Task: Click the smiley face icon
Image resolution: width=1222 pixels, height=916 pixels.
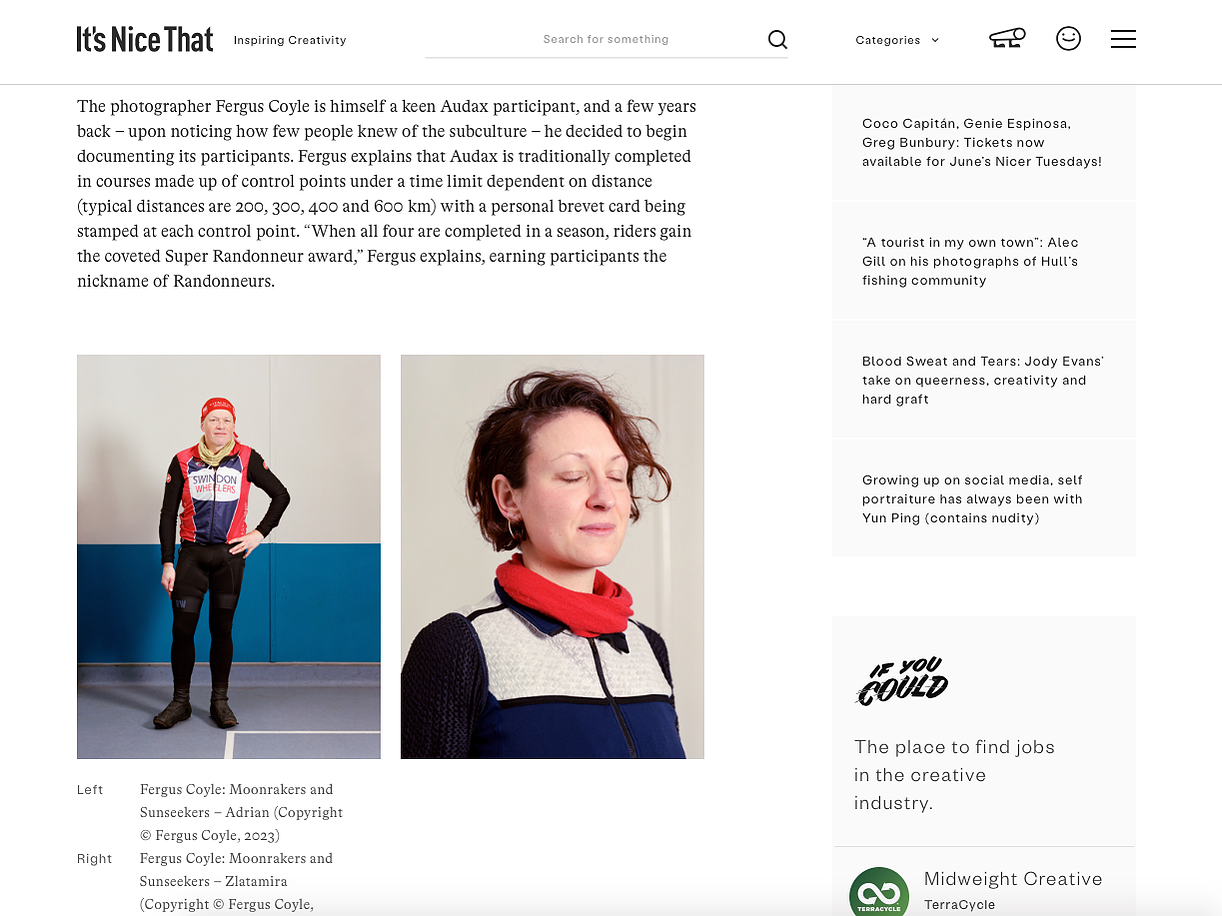Action: point(1068,39)
